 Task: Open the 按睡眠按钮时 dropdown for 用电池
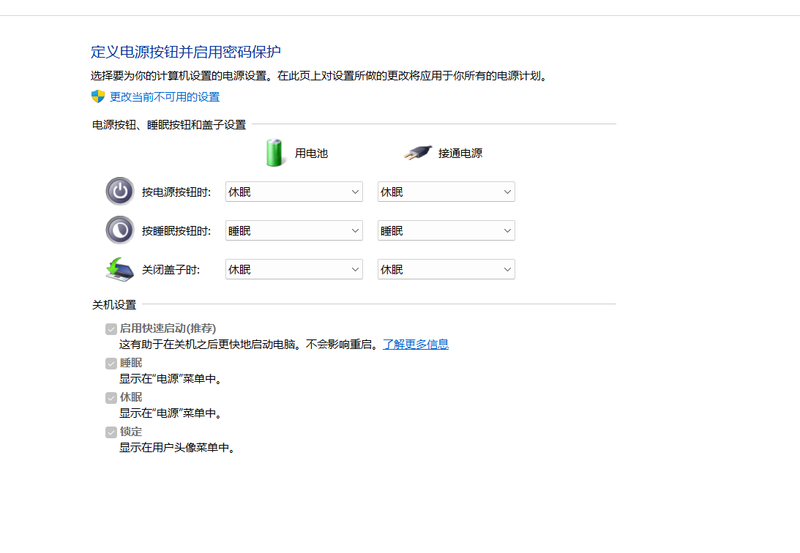coord(293,231)
